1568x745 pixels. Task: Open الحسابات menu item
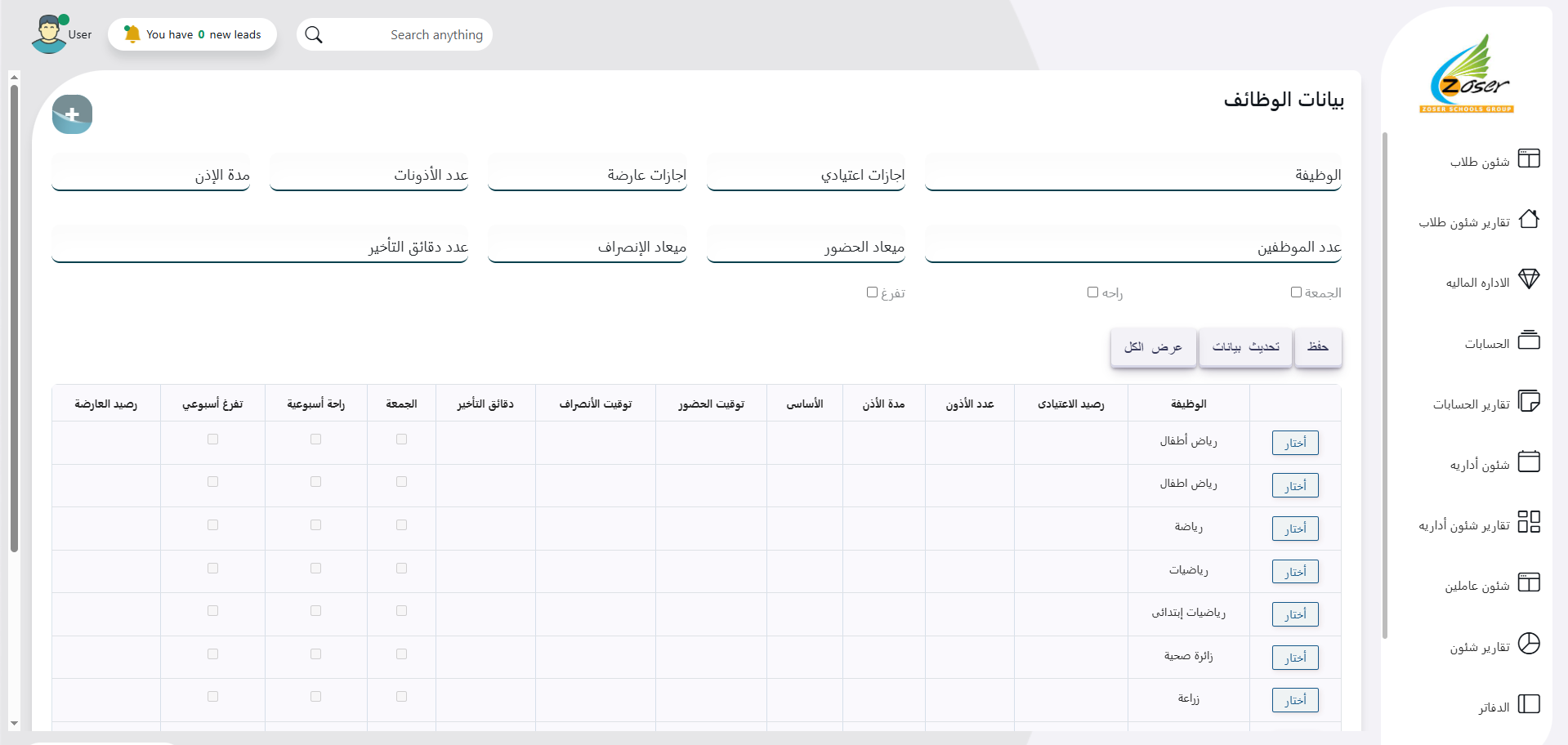coord(1486,344)
